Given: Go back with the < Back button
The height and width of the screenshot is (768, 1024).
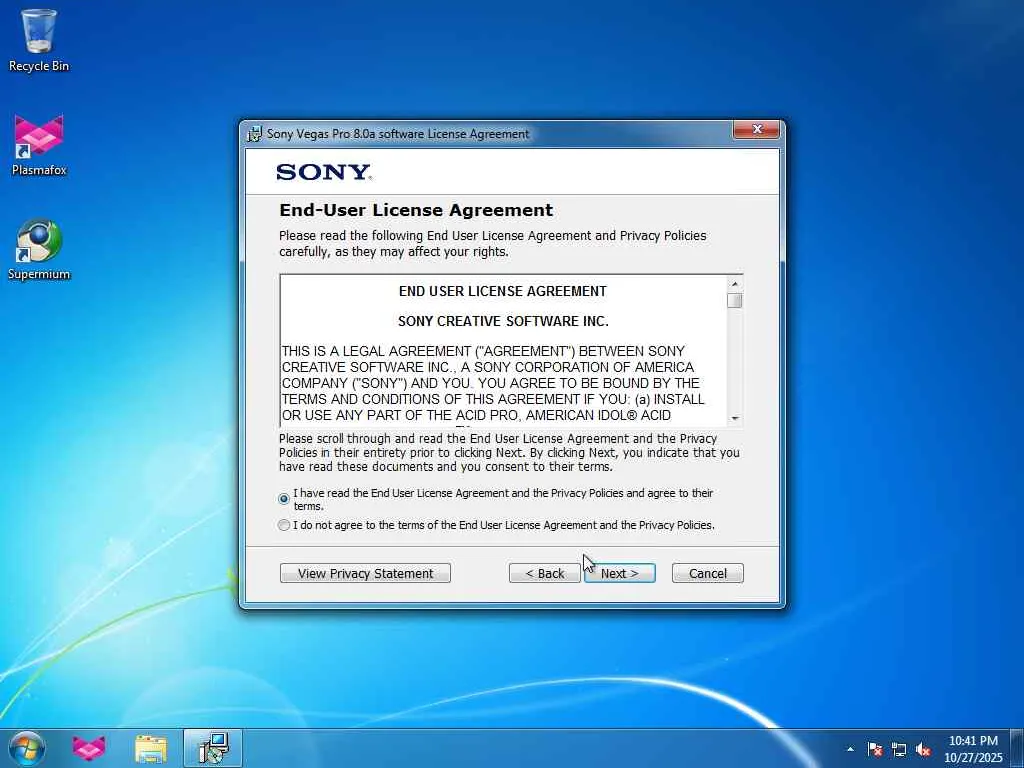Looking at the screenshot, I should coord(545,573).
